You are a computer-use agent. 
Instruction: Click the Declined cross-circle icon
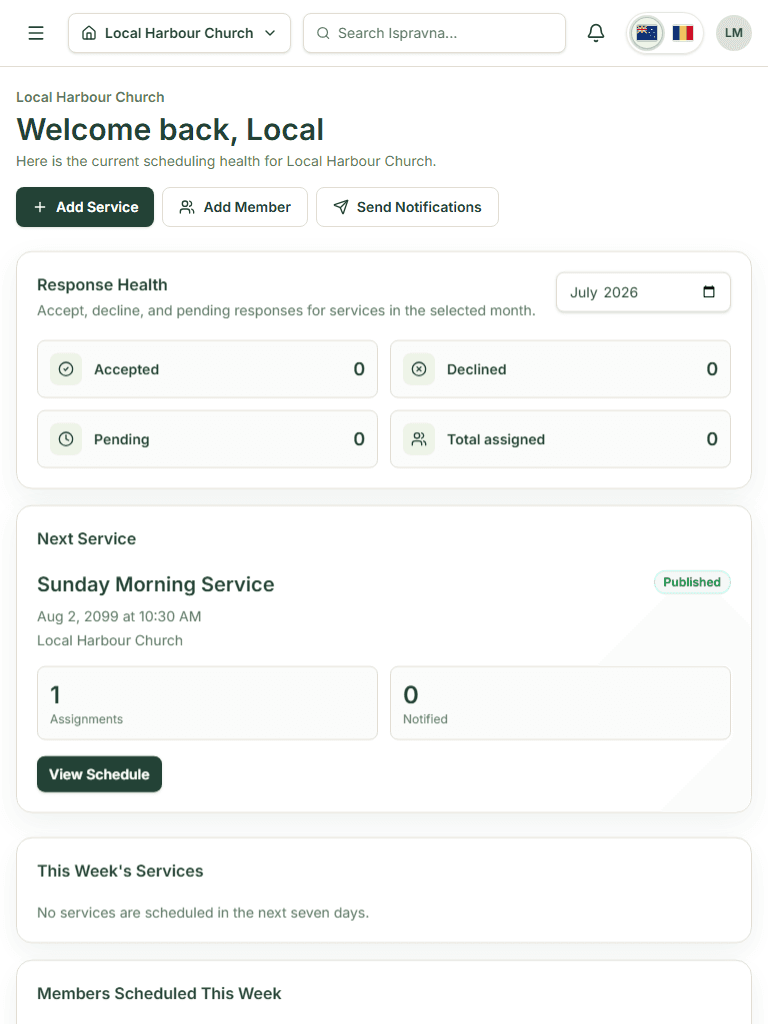pos(419,369)
